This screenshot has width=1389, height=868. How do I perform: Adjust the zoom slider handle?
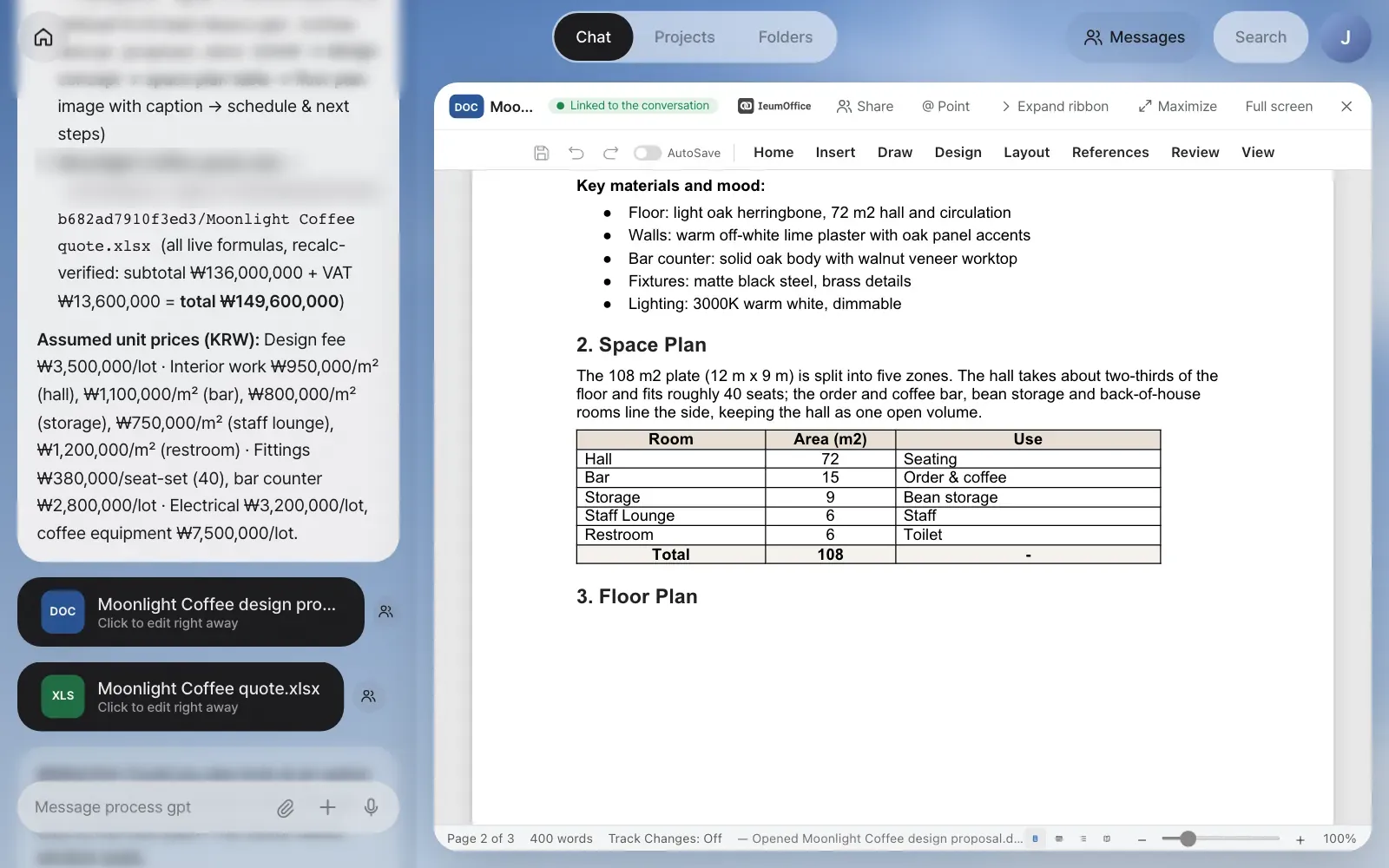[x=1188, y=838]
